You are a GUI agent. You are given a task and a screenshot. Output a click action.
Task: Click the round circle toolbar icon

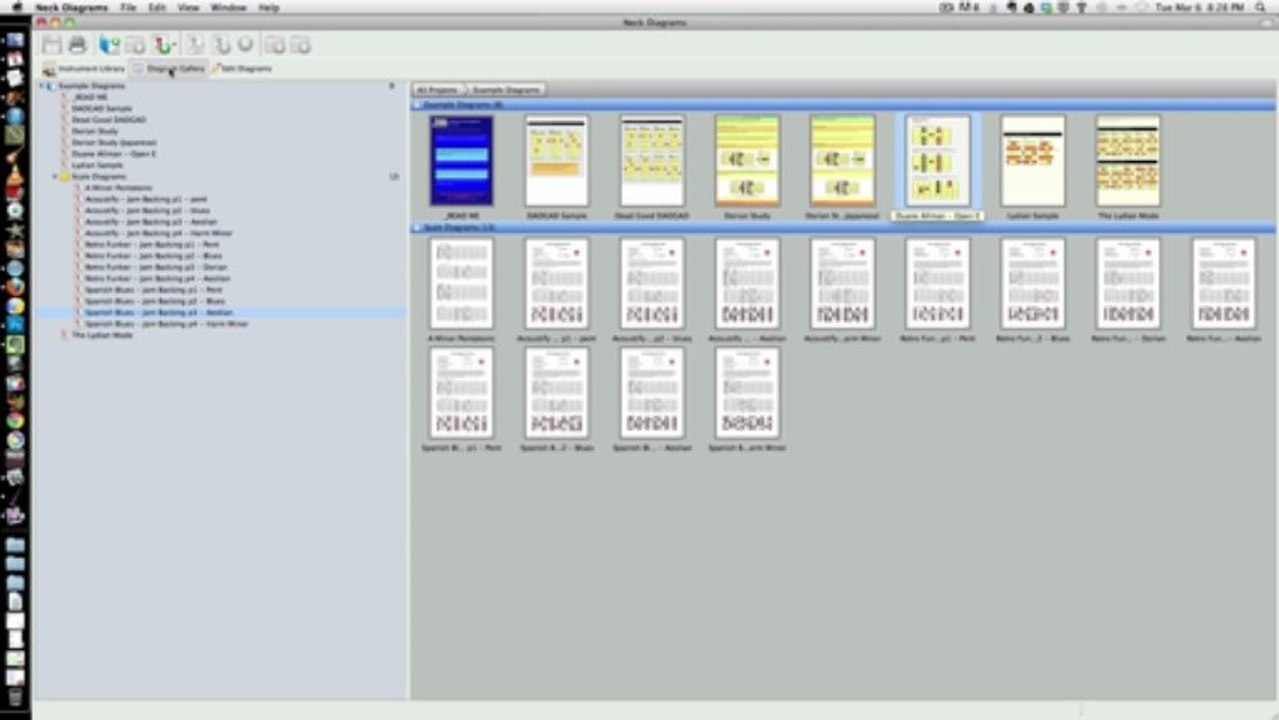click(x=246, y=45)
